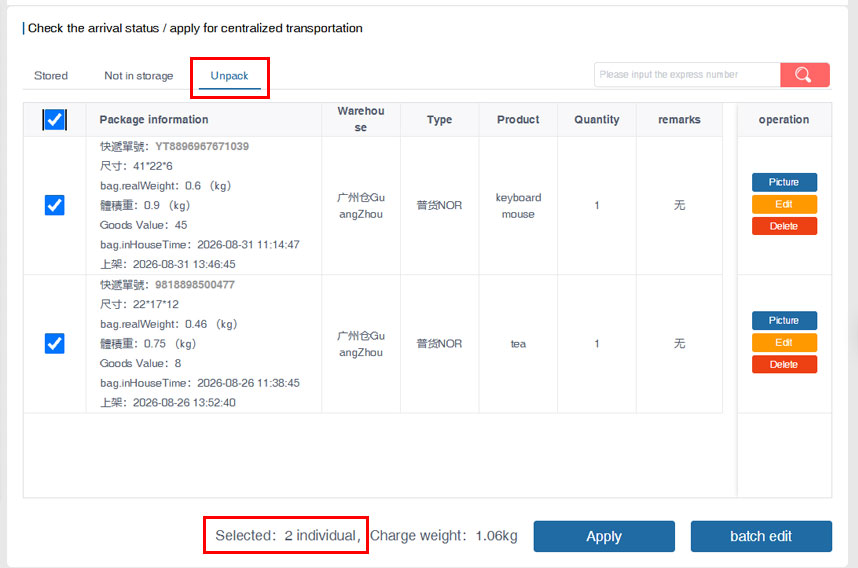
Task: Toggle the select-all checkbox in header
Action: [54, 119]
